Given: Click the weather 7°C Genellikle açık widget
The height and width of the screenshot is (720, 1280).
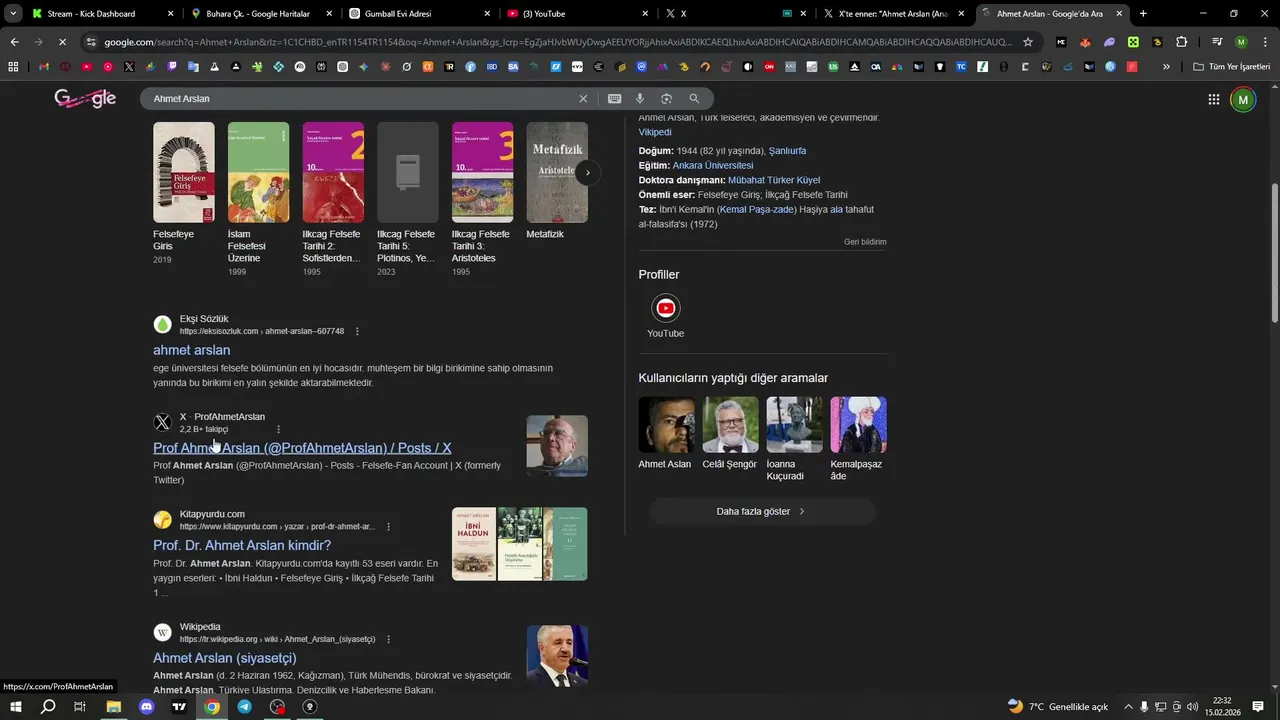Looking at the screenshot, I should [1057, 706].
